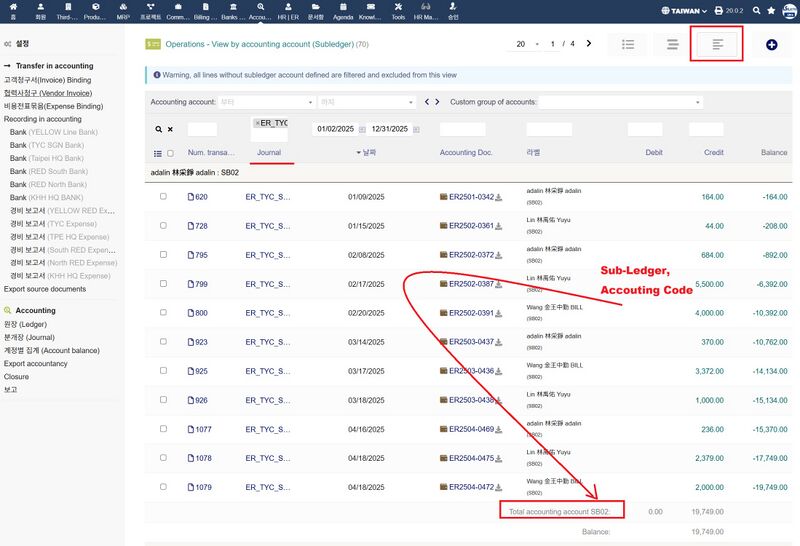Tick the select-all rows checkbox
The image size is (800, 546).
(x=170, y=153)
